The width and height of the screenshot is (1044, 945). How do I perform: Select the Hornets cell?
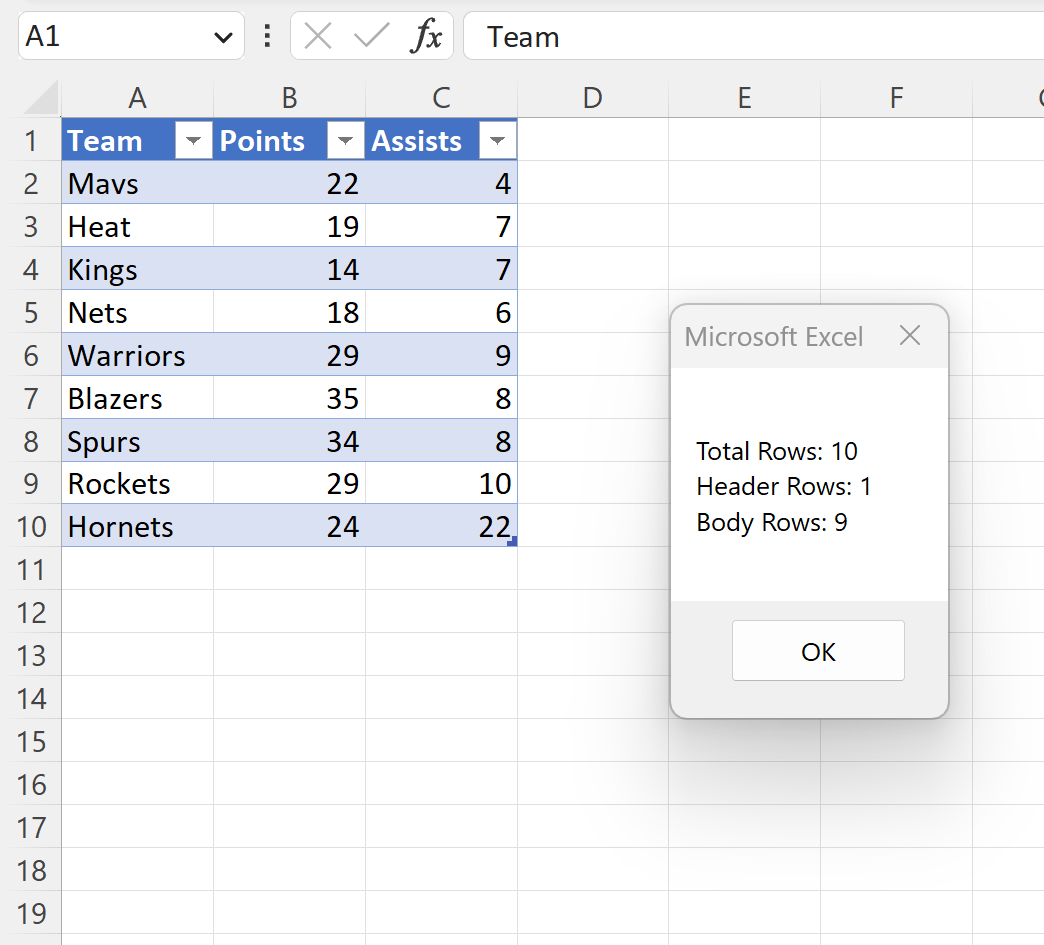pyautogui.click(x=137, y=527)
